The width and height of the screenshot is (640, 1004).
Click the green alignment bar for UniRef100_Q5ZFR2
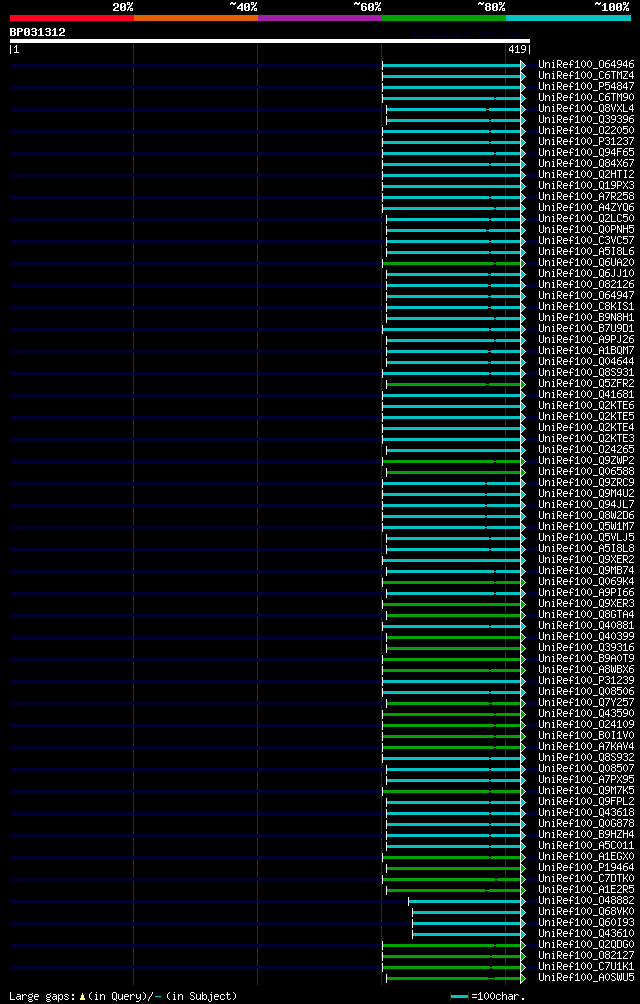click(x=454, y=384)
